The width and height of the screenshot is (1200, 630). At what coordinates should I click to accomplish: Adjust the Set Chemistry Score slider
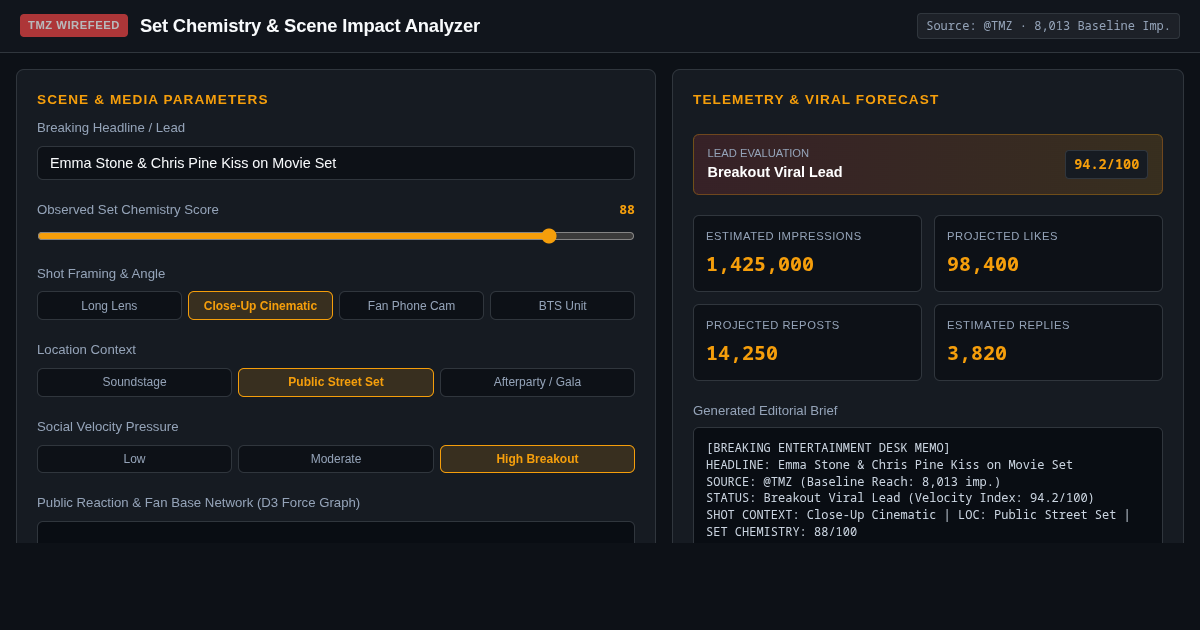point(336,236)
